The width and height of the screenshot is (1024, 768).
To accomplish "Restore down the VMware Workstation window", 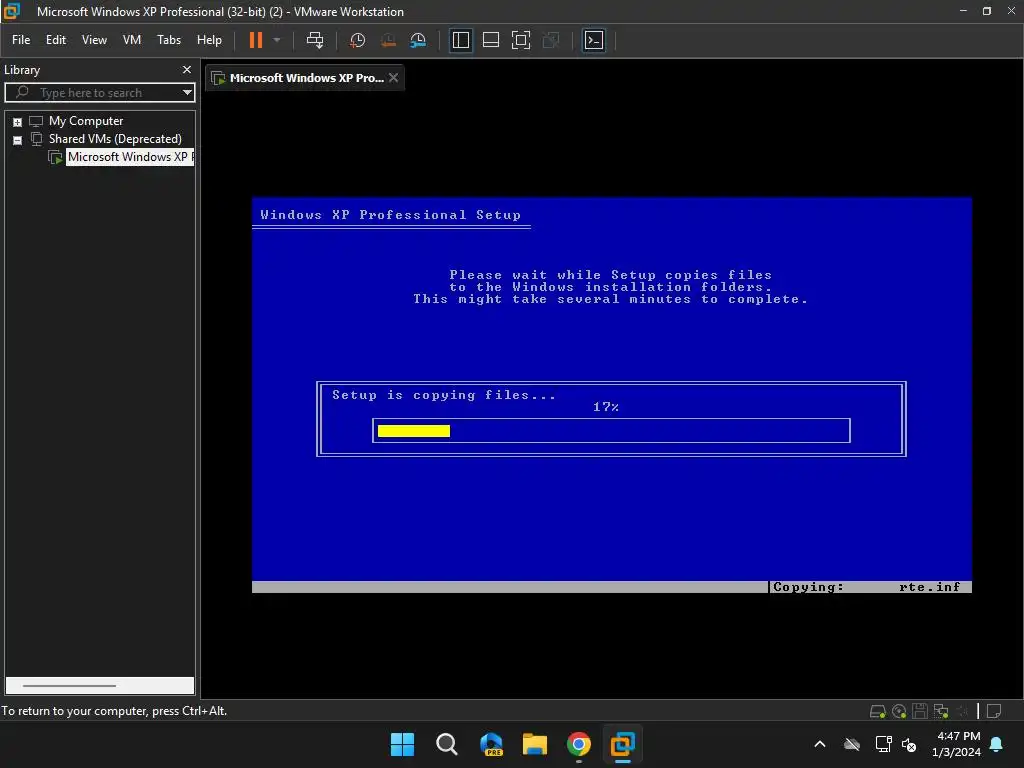I will pyautogui.click(x=987, y=11).
